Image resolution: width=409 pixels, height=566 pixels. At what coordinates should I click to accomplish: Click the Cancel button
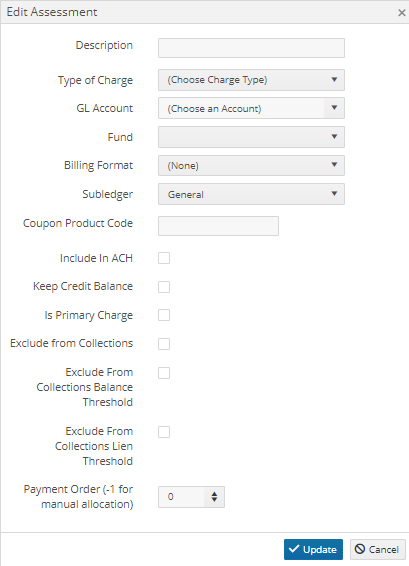point(378,549)
